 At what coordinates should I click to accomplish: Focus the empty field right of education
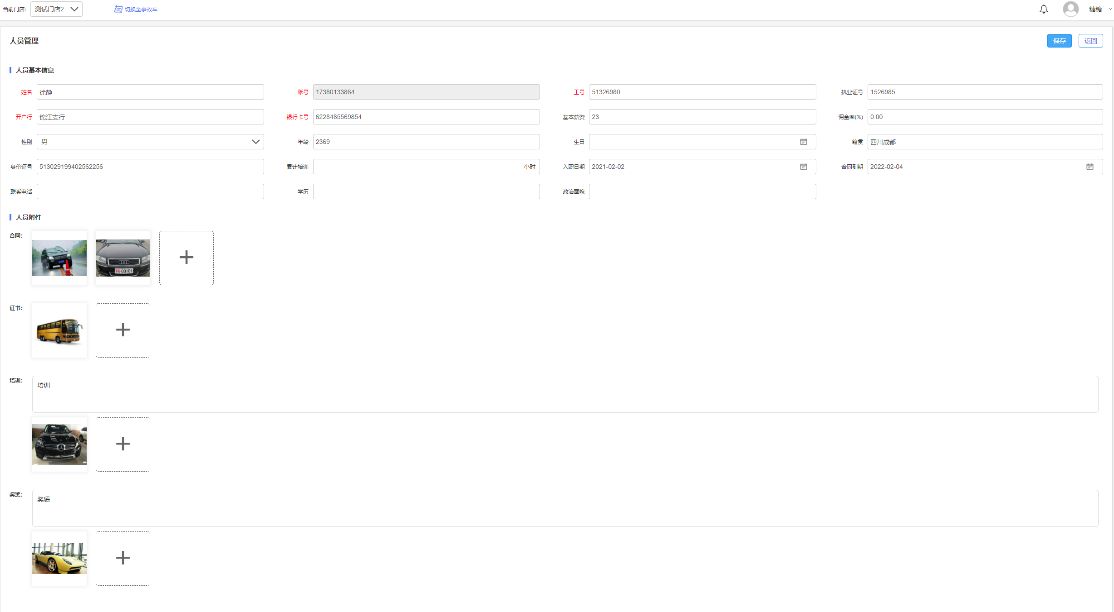(703, 191)
